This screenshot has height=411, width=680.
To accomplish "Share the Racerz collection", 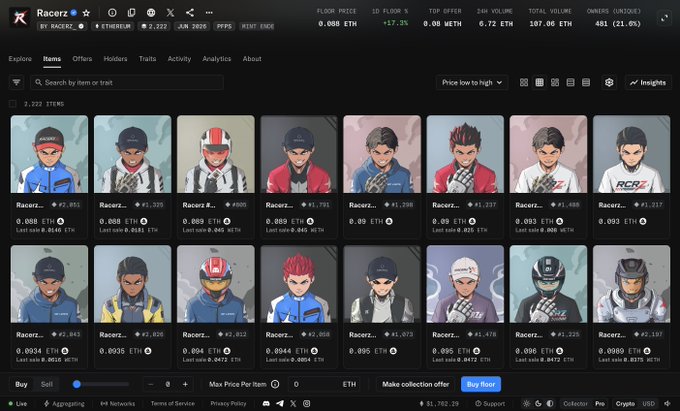I will point(190,13).
